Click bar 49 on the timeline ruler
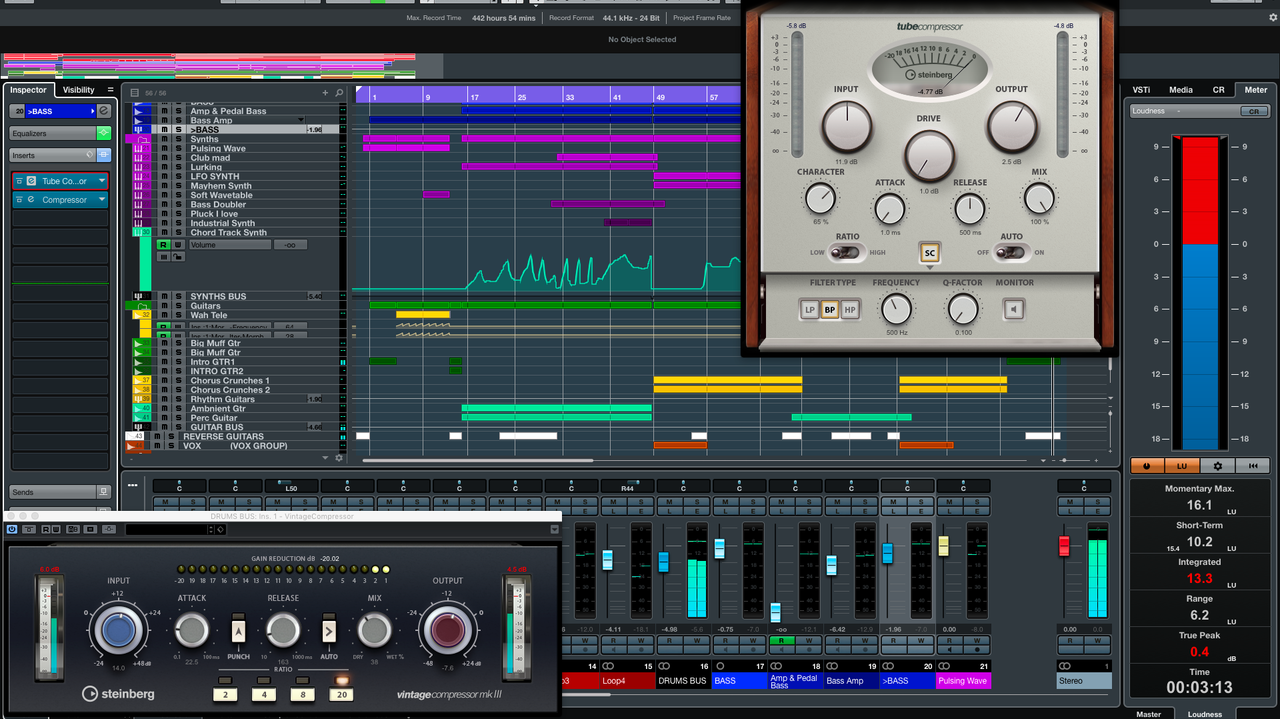Image resolution: width=1280 pixels, height=719 pixels. pyautogui.click(x=660, y=97)
